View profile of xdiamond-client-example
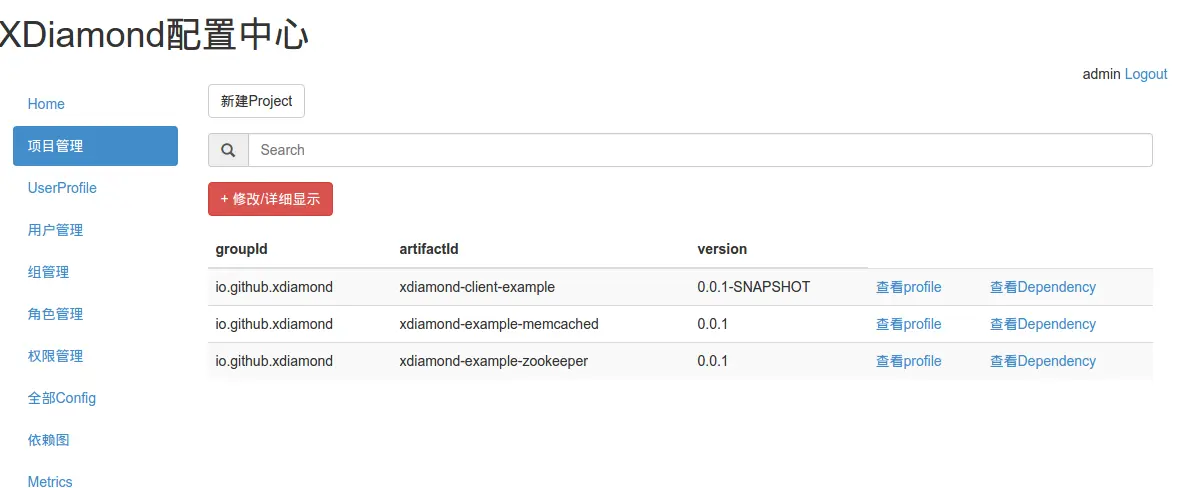The image size is (1189, 488). 908,287
